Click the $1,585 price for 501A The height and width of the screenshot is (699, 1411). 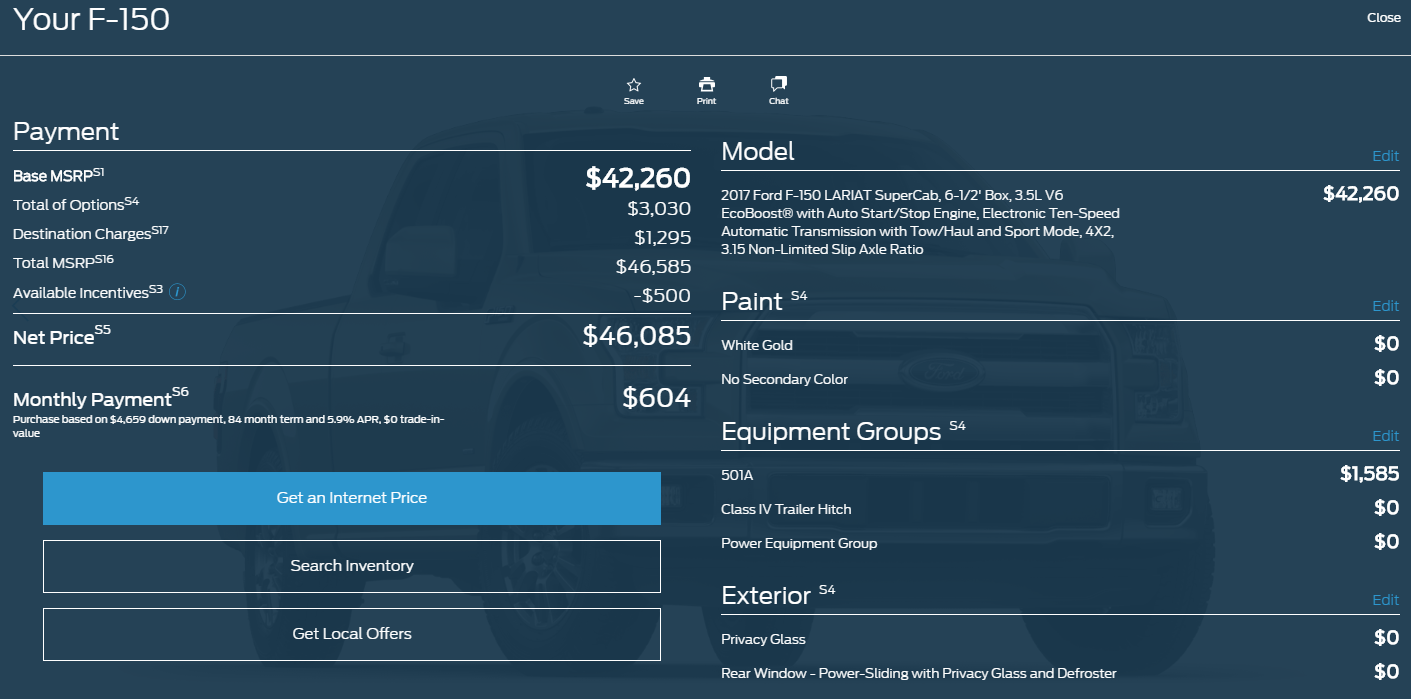tap(1369, 474)
